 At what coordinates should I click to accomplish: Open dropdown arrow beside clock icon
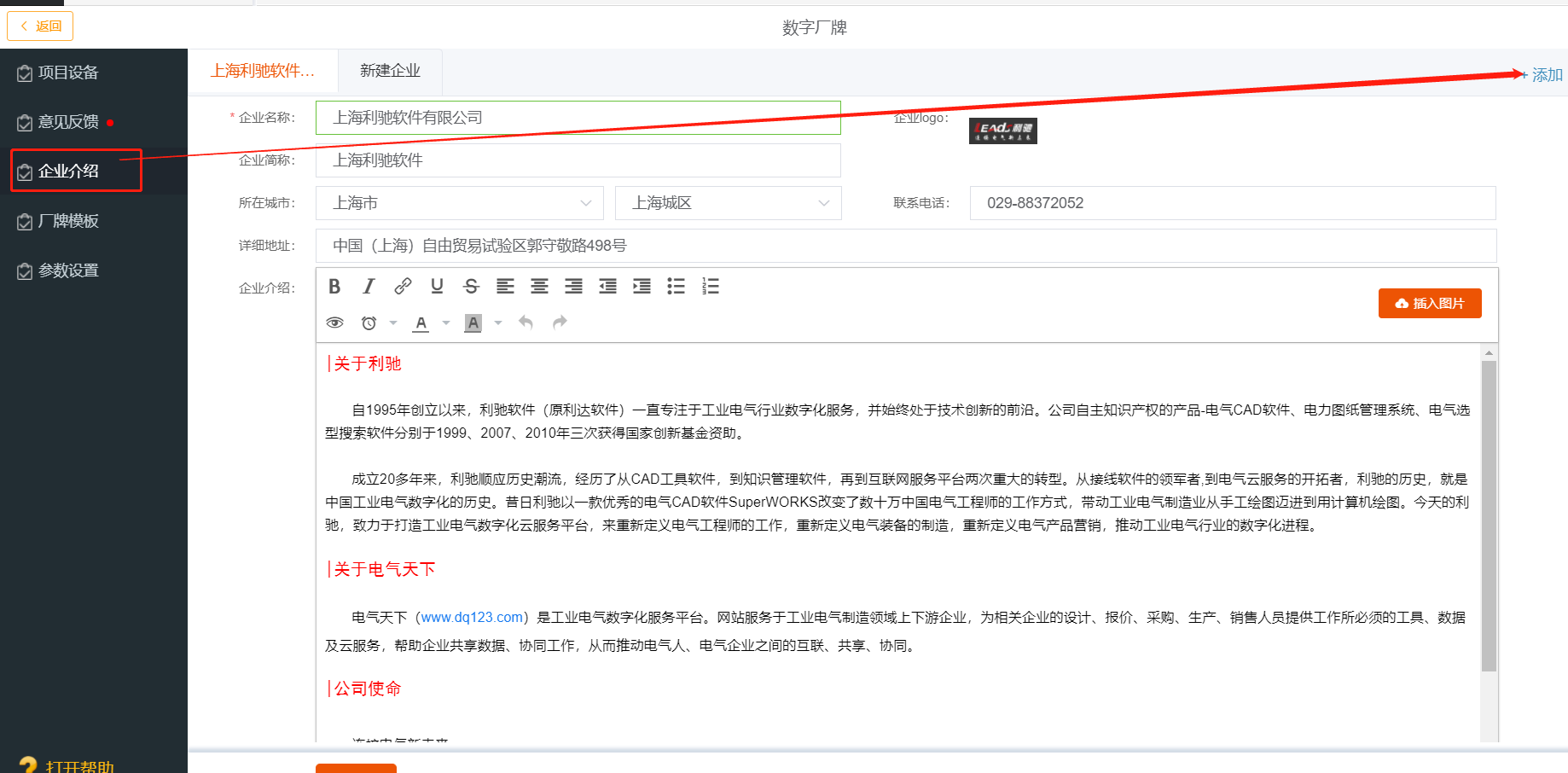(393, 323)
